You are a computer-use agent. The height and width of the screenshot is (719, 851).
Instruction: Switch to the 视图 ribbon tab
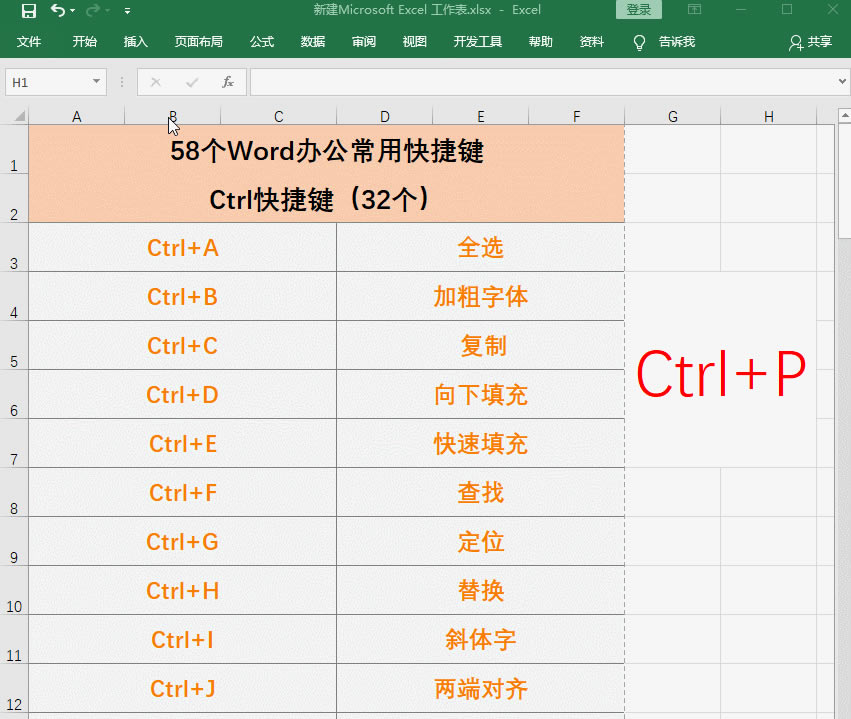click(x=414, y=42)
